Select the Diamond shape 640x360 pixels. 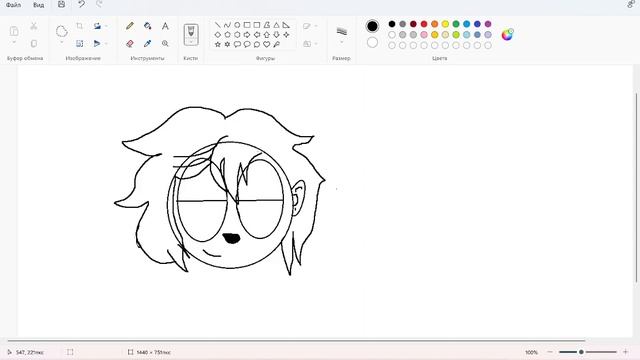point(218,35)
